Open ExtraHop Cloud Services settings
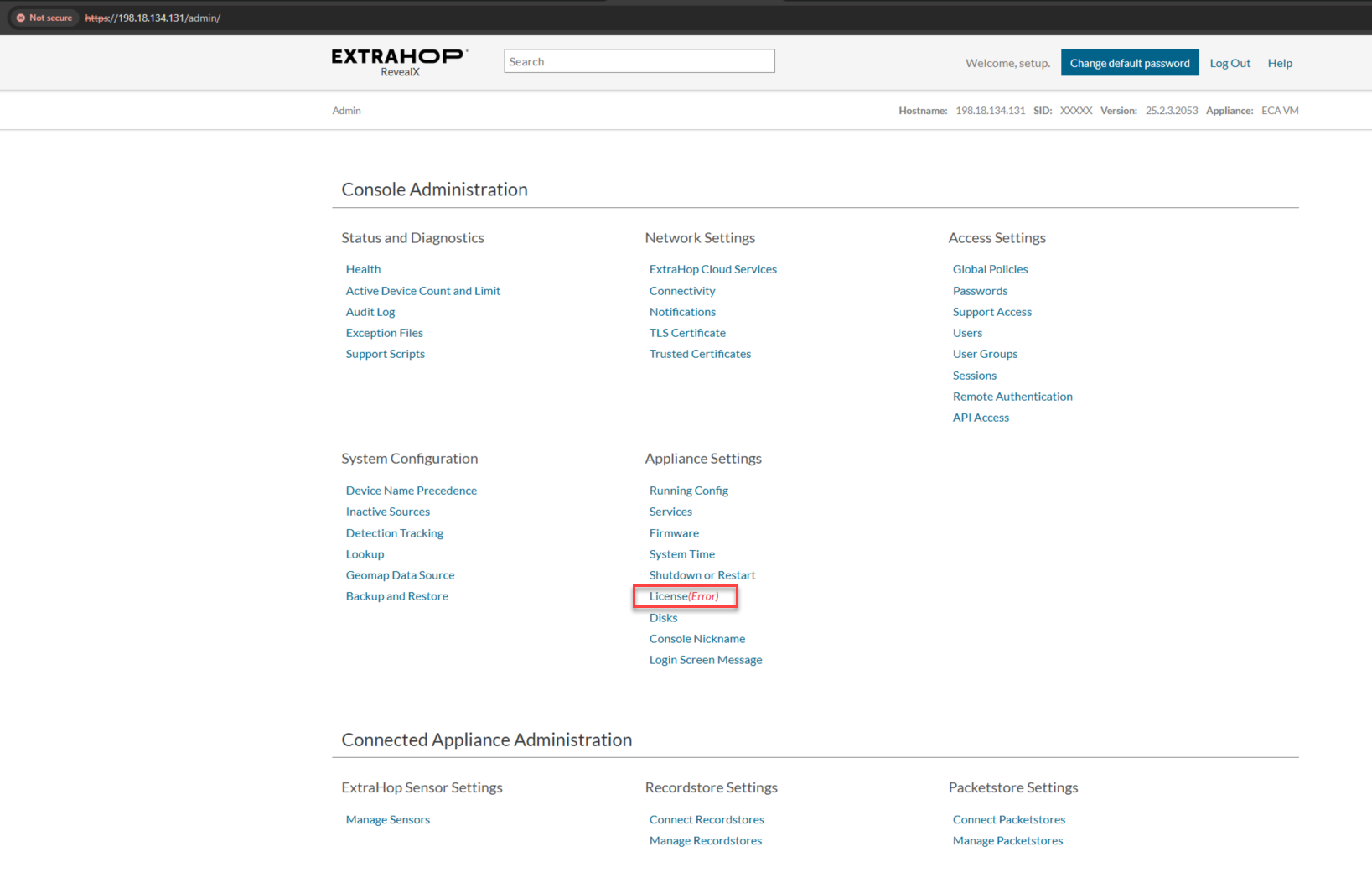Image resolution: width=1372 pixels, height=888 pixels. (x=713, y=269)
